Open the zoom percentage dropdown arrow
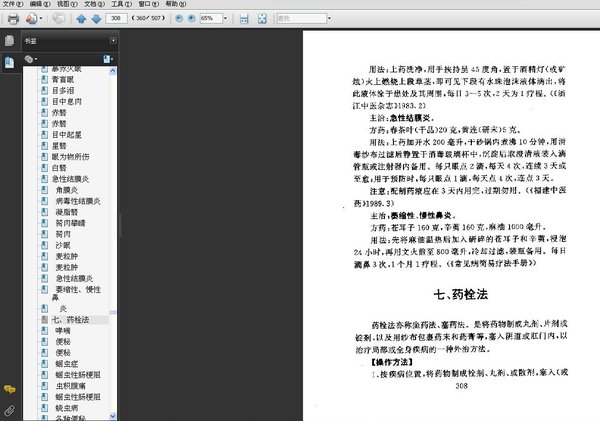 click(225, 18)
